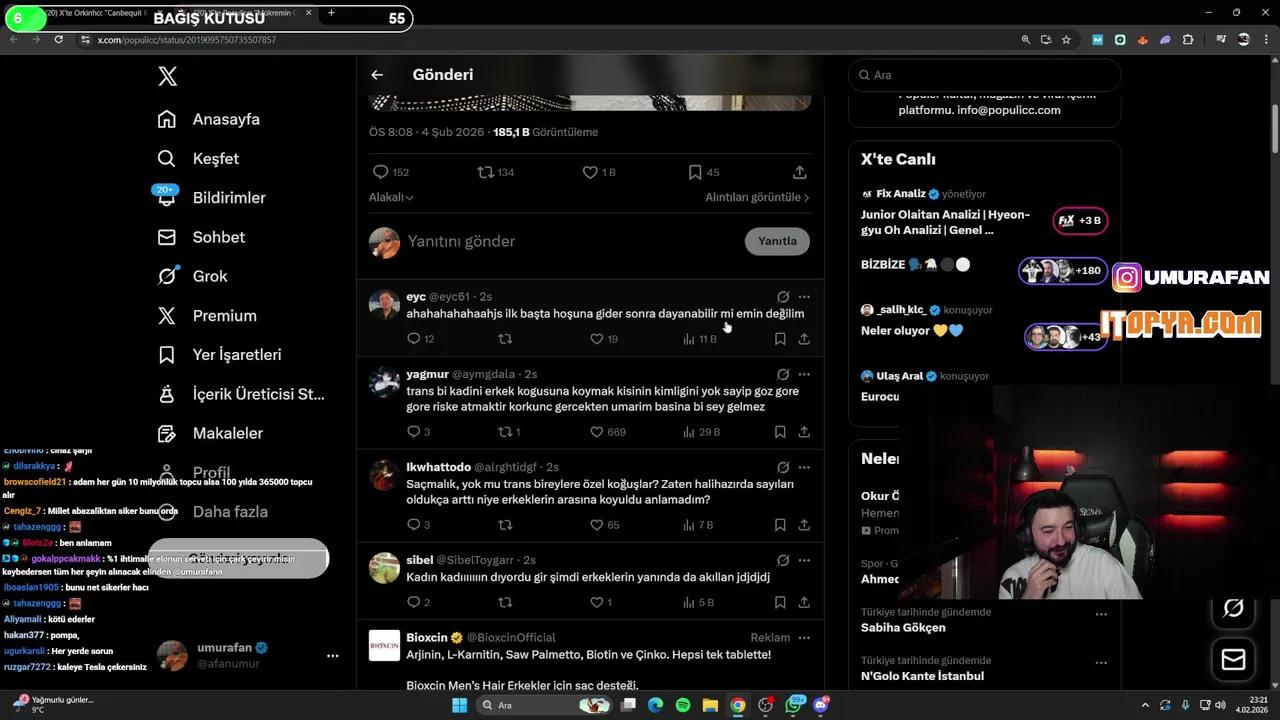Open Chrome from taskbar
Viewport: 1280px width, 720px height.
pos(737,705)
